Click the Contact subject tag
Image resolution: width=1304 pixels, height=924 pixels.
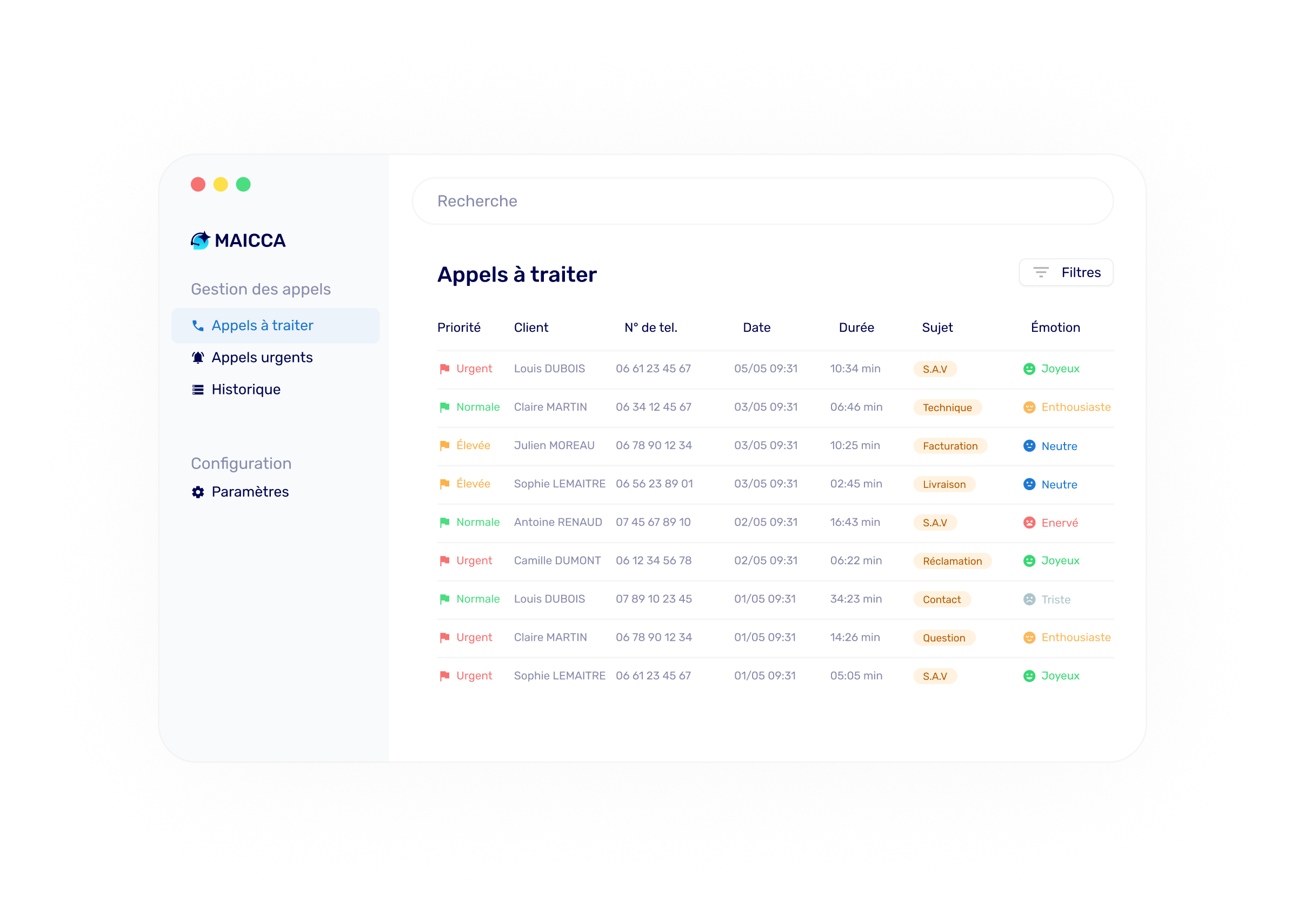pos(942,600)
